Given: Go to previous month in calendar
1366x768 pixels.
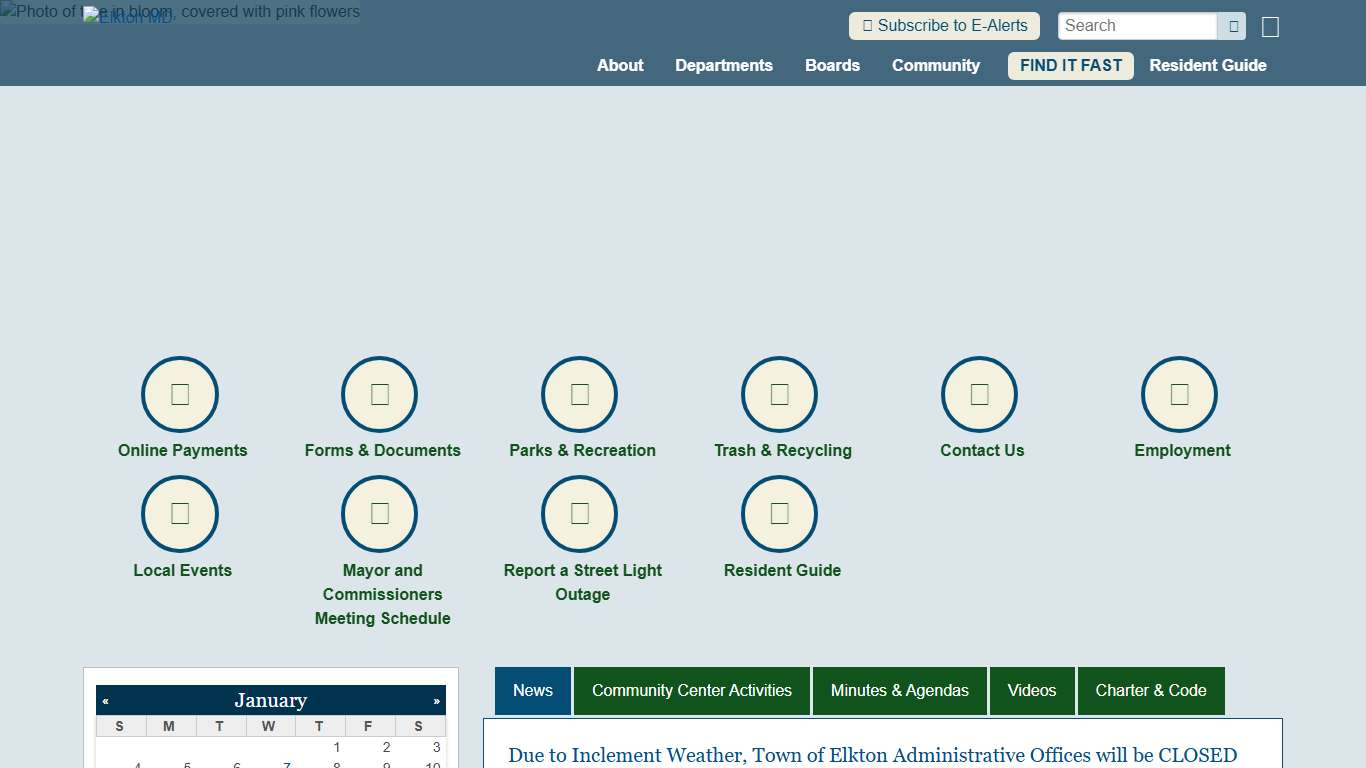Looking at the screenshot, I should [x=106, y=701].
